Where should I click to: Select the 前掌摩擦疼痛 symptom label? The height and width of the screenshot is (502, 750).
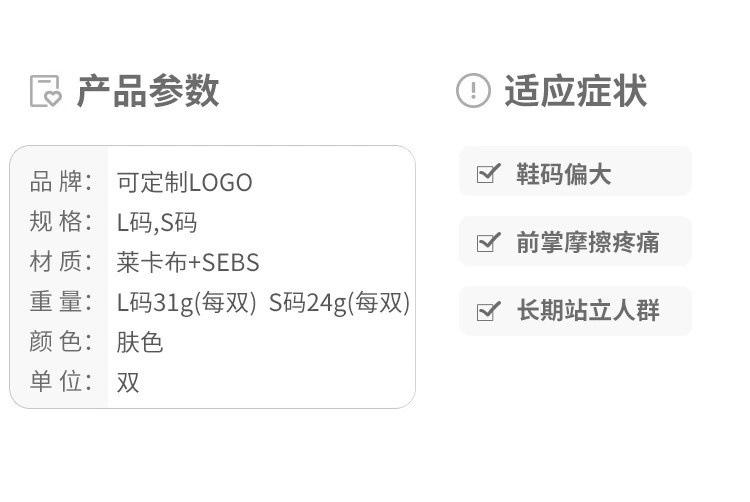(588, 242)
